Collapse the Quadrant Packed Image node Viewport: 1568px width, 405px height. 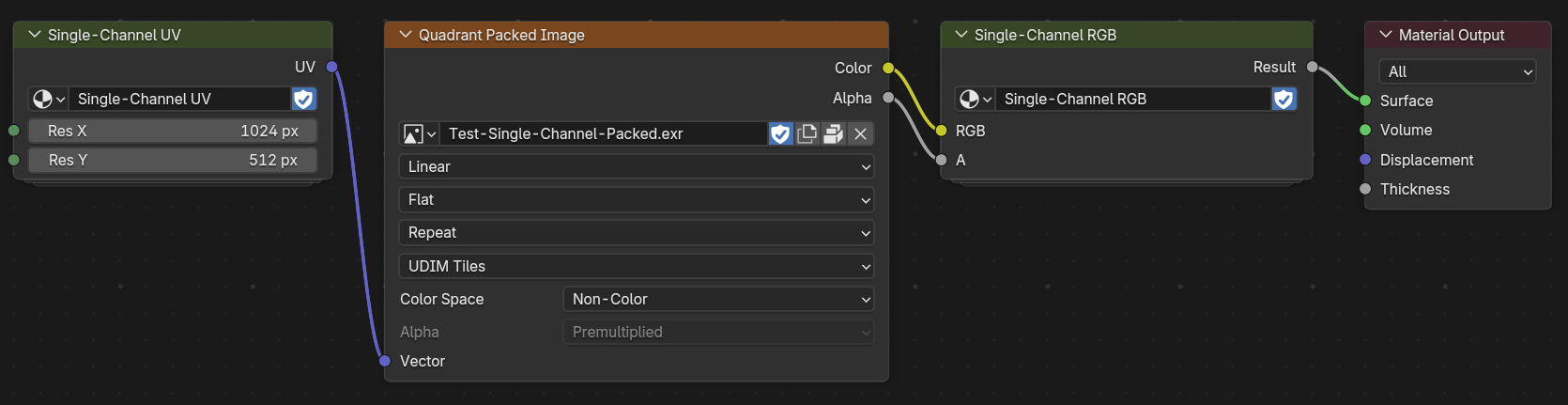click(x=406, y=35)
